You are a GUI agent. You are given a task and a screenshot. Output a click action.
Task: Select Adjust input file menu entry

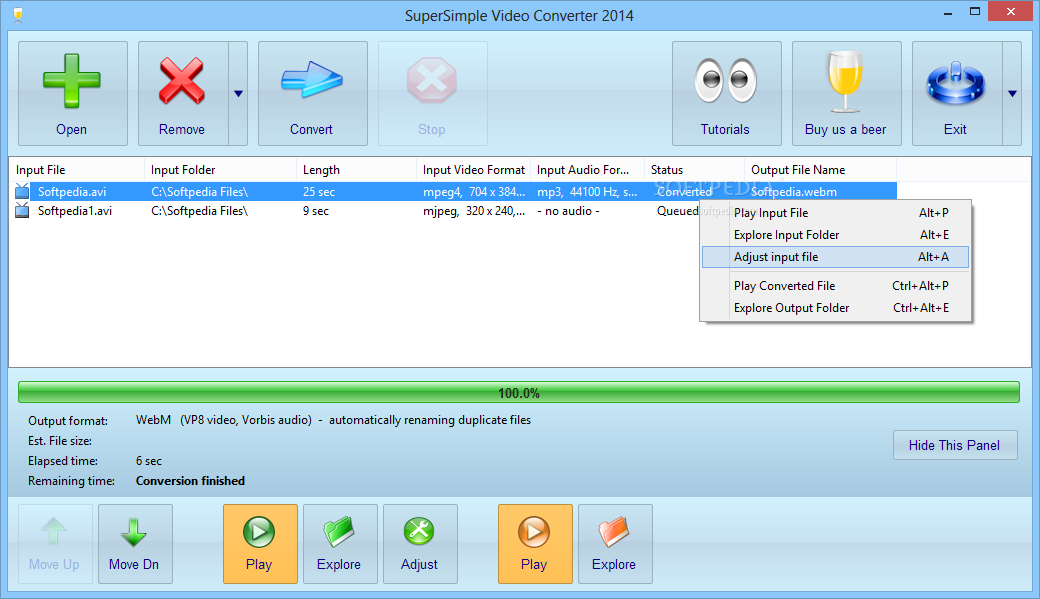(x=835, y=257)
